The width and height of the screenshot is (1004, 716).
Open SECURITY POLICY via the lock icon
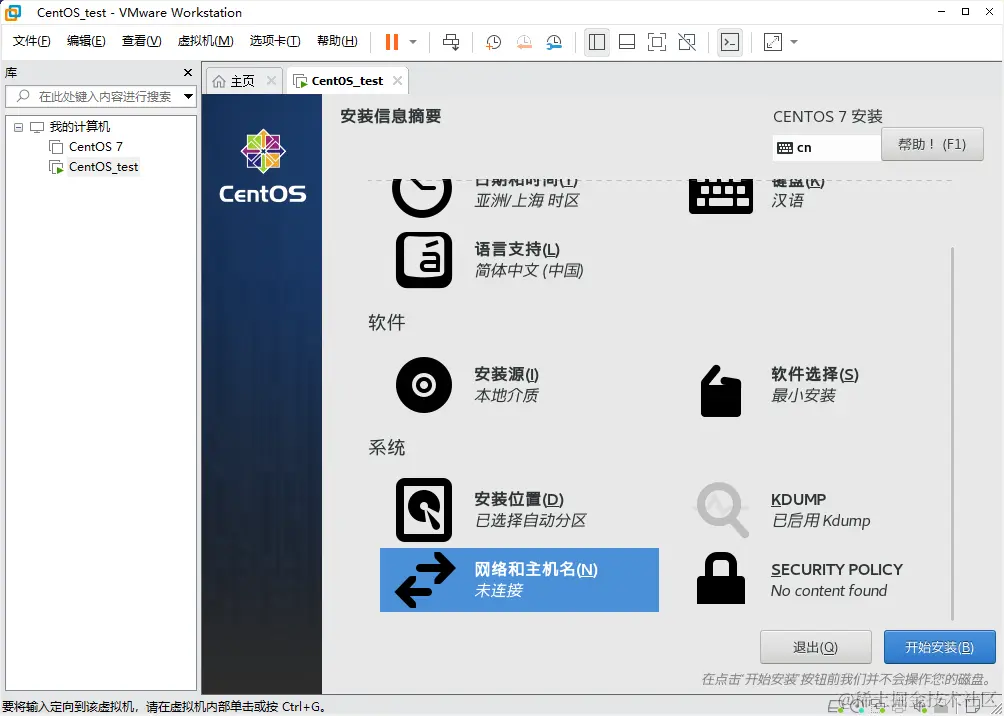tap(721, 579)
